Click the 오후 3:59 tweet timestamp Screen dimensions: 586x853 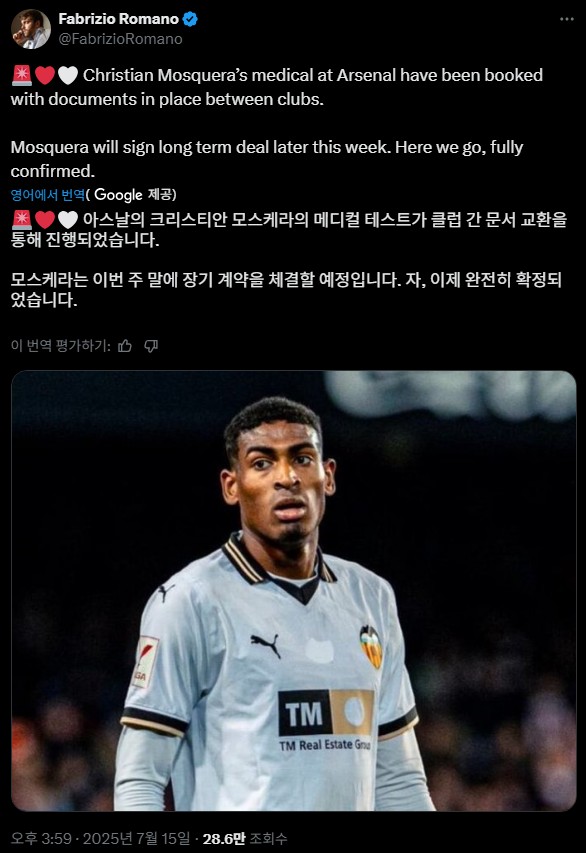(41, 838)
